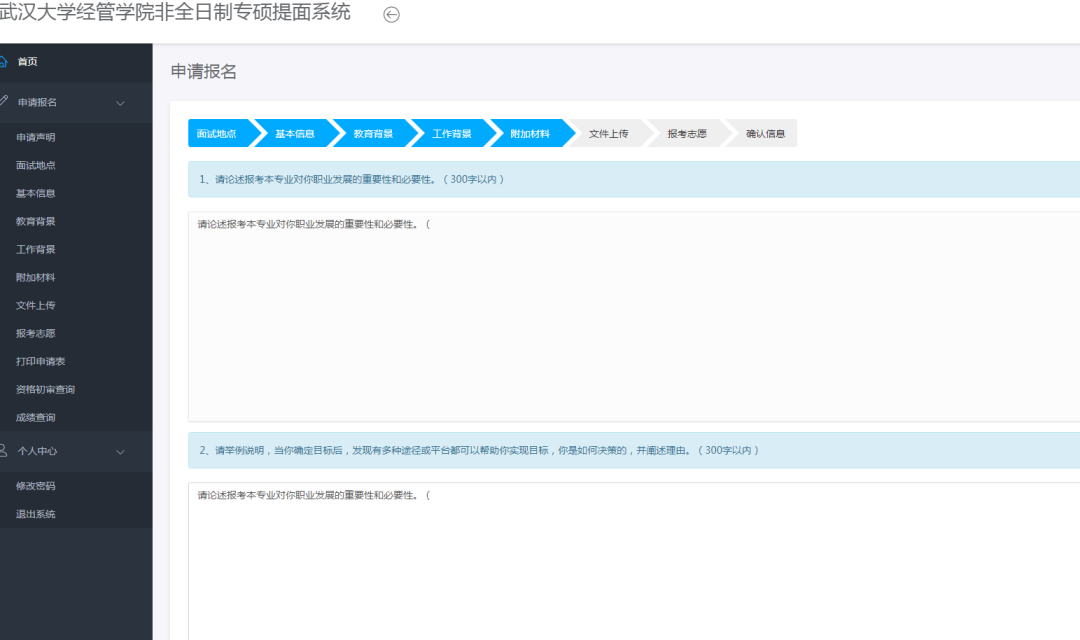Select the 工作背景 step tab
1080x640 pixels.
coord(451,134)
